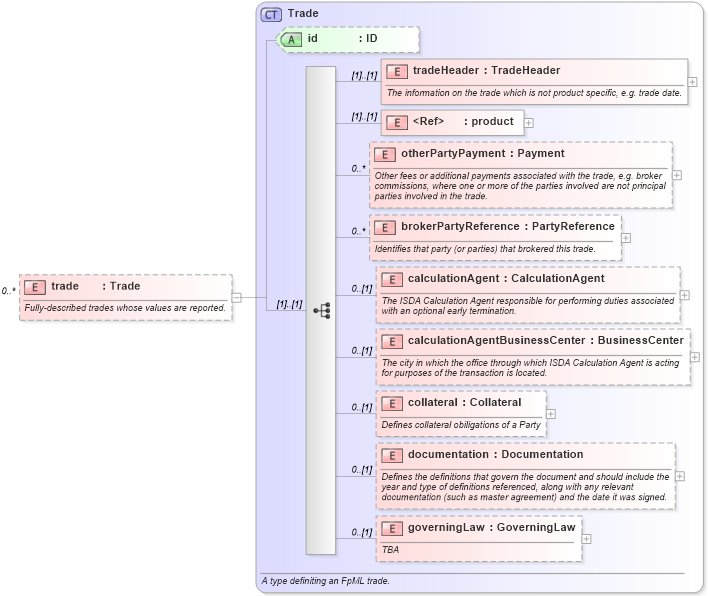This screenshot has height=596, width=708.
Task: Click the E icon of calculationAgentBusinessCenter
Action: coord(391,342)
